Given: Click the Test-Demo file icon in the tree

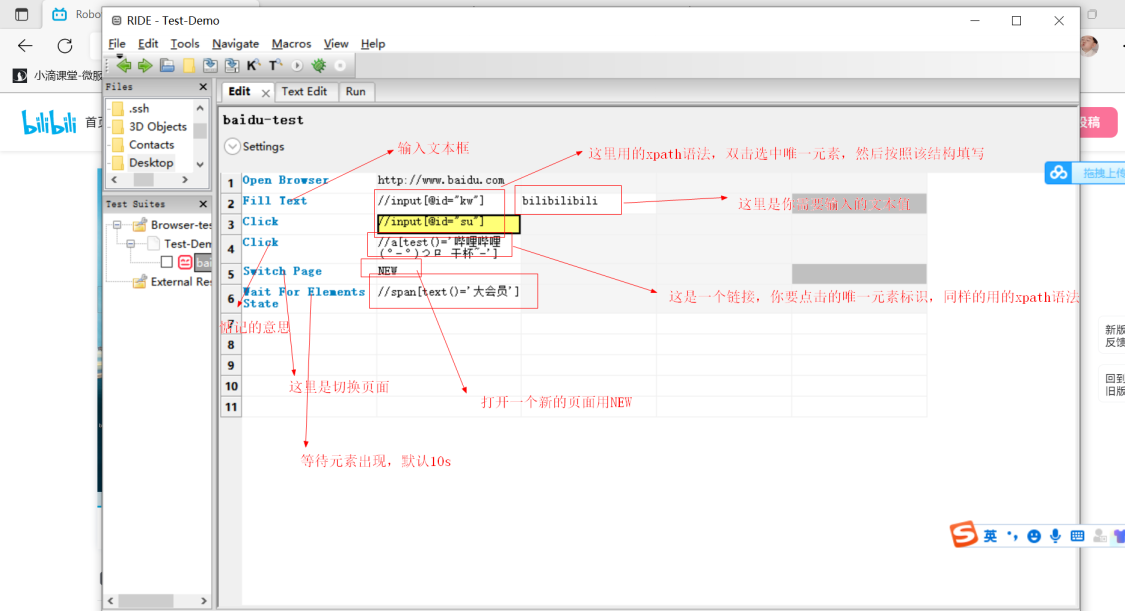Looking at the screenshot, I should (153, 243).
